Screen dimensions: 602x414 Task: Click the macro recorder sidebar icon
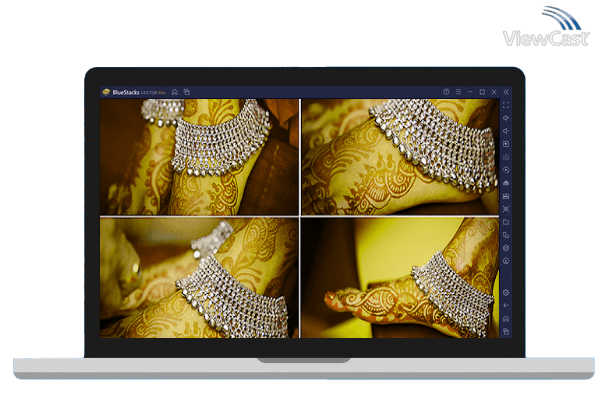506,196
